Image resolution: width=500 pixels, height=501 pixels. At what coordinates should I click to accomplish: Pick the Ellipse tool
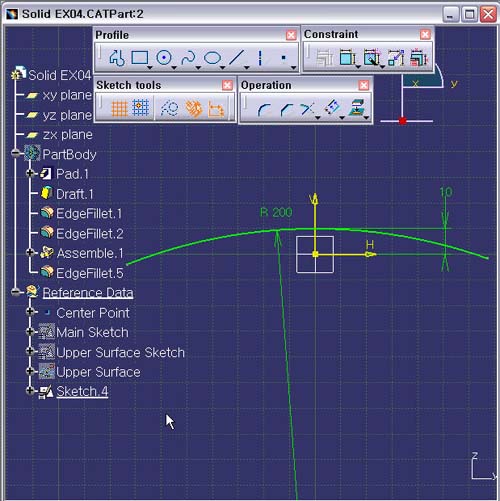tap(212, 58)
